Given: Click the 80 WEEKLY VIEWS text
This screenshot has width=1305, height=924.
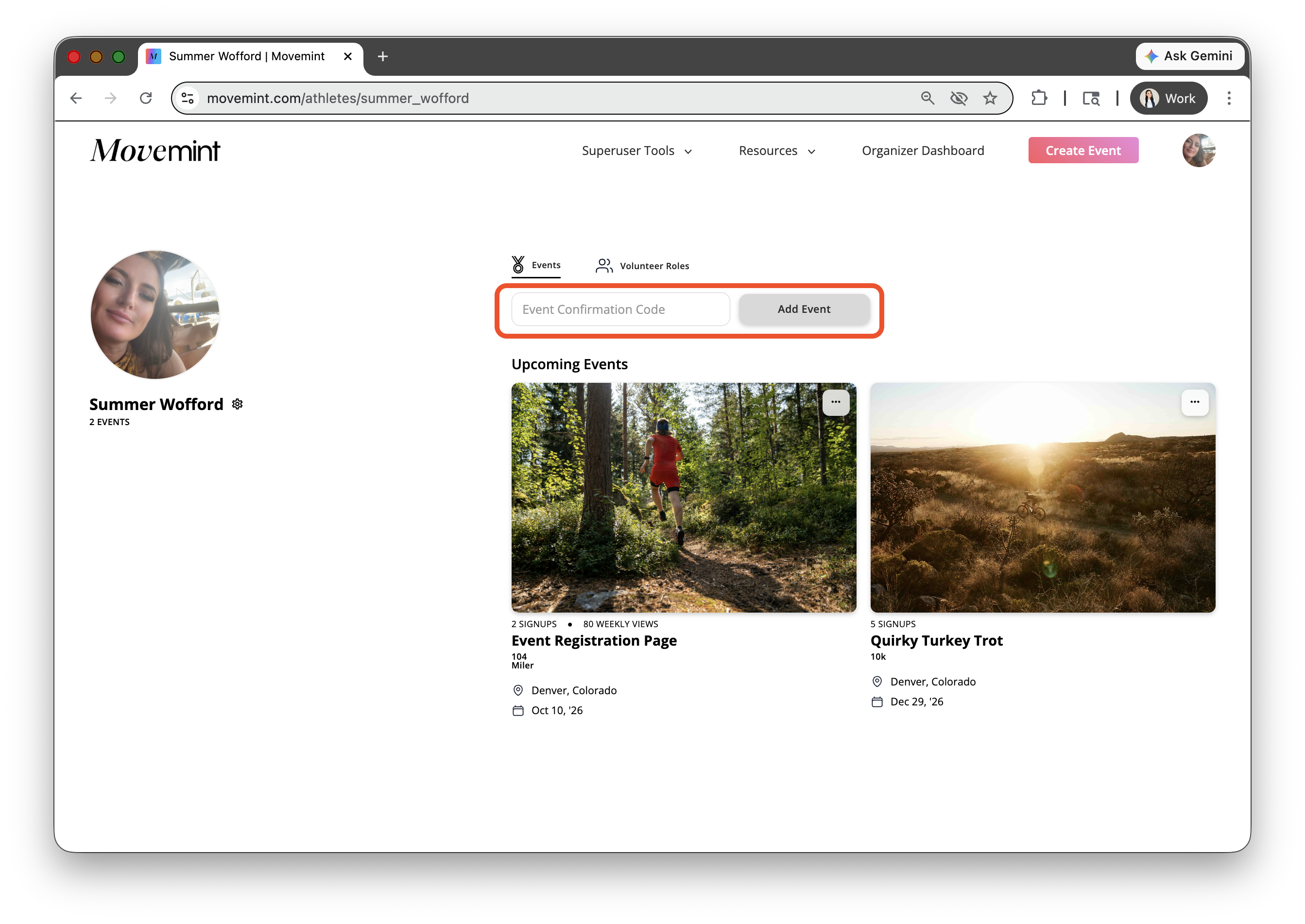Looking at the screenshot, I should click(x=620, y=624).
